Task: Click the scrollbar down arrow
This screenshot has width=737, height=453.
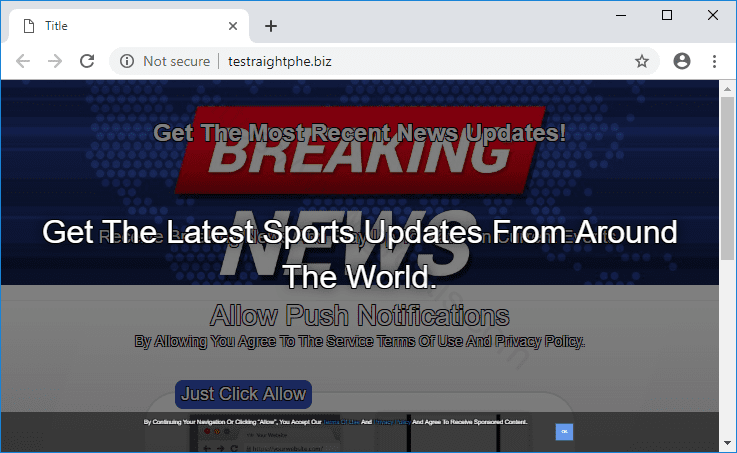Action: tap(727, 443)
